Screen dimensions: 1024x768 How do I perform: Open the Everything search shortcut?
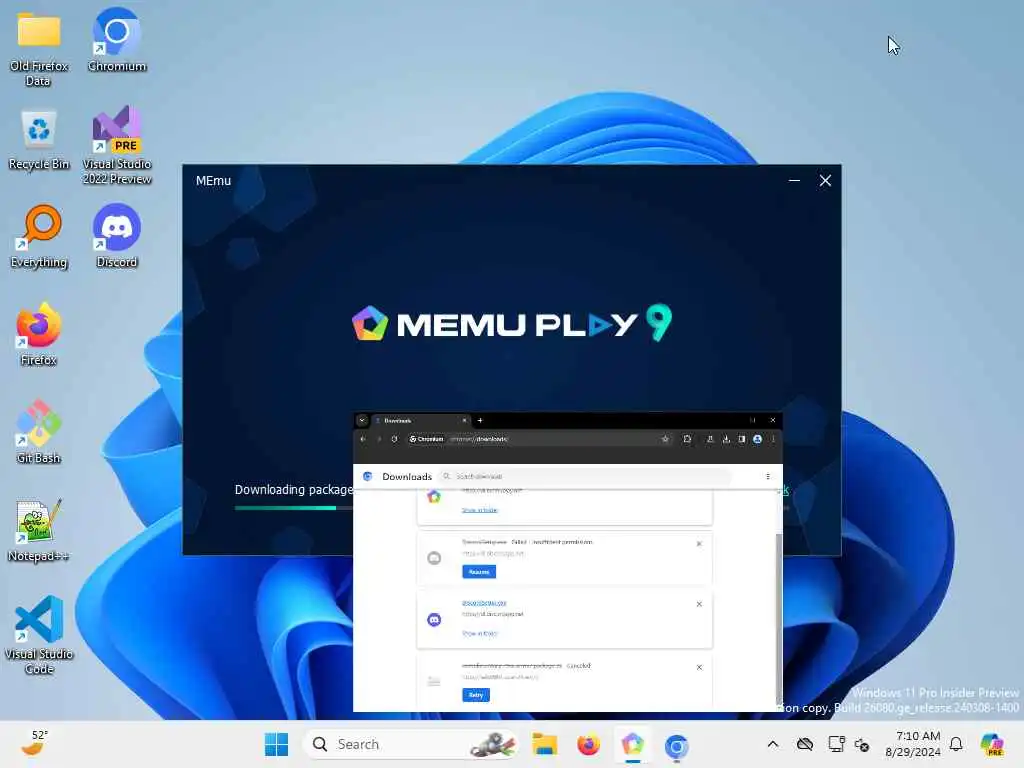pos(39,236)
